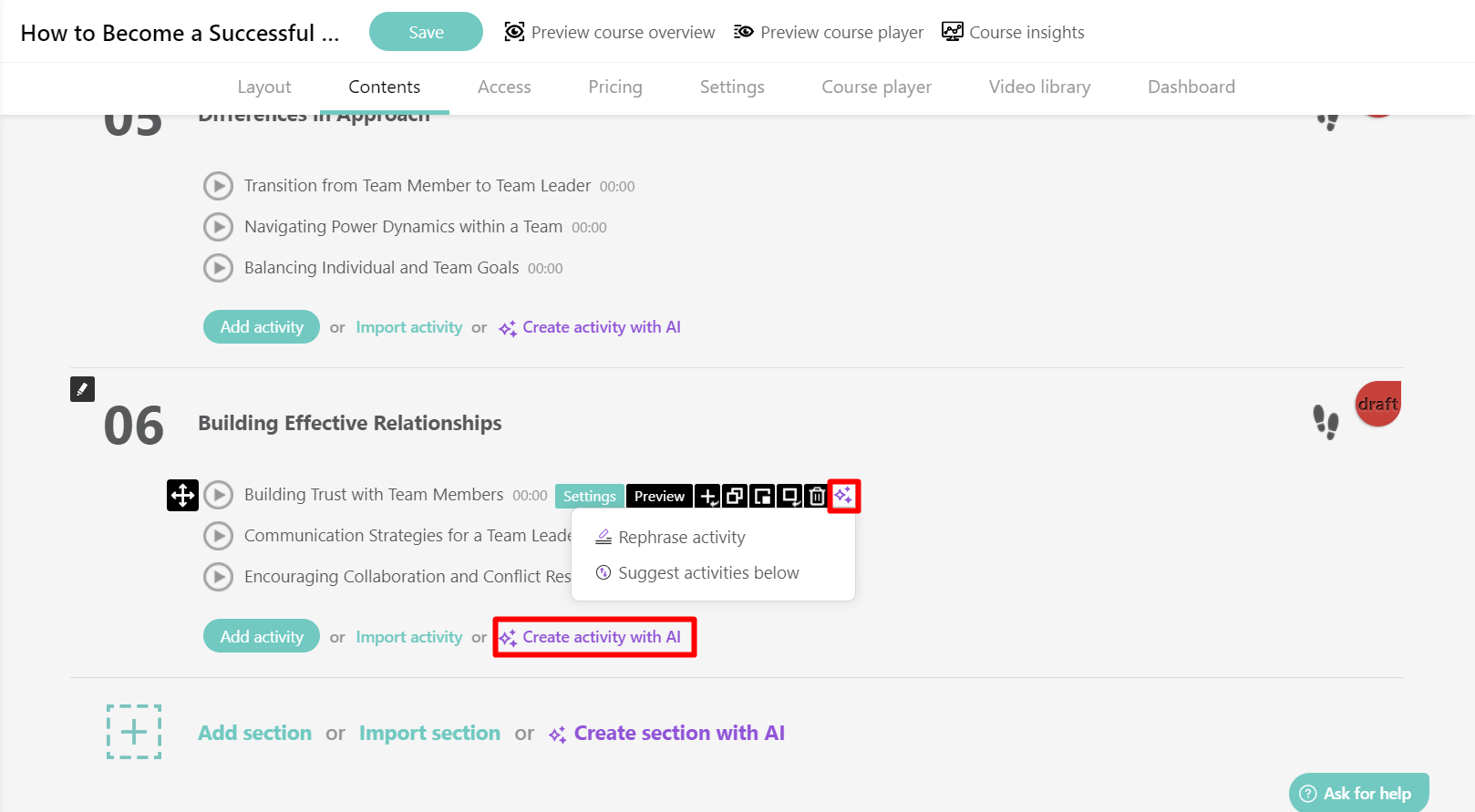Click the Save button

(x=425, y=31)
